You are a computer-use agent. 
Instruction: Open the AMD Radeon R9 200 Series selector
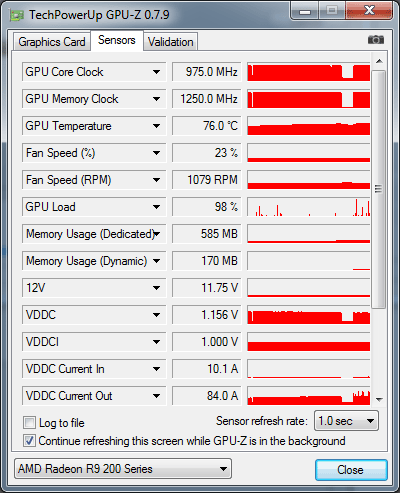[x=123, y=469]
